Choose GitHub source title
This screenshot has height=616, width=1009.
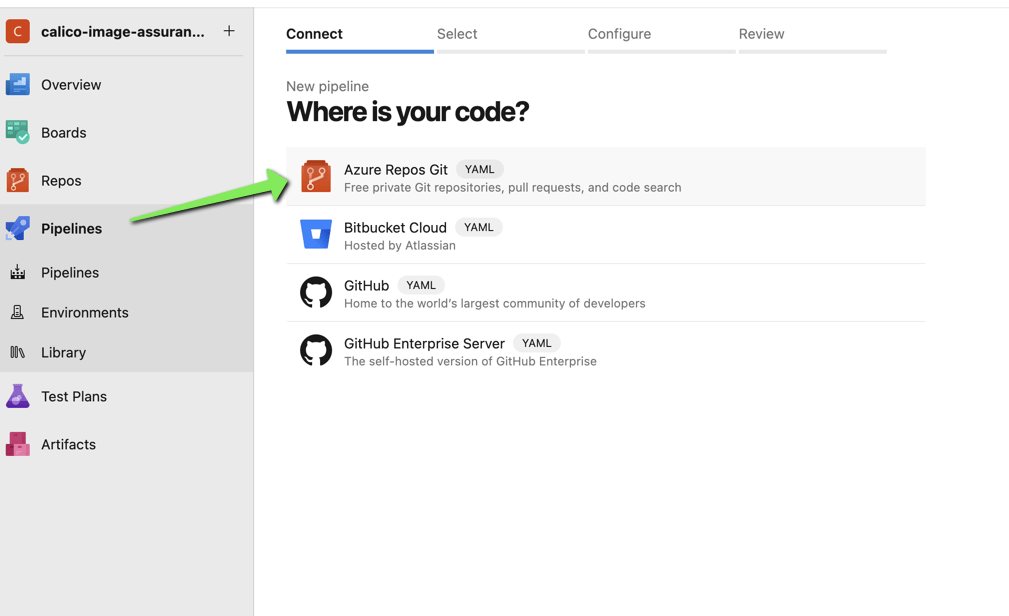pos(367,286)
